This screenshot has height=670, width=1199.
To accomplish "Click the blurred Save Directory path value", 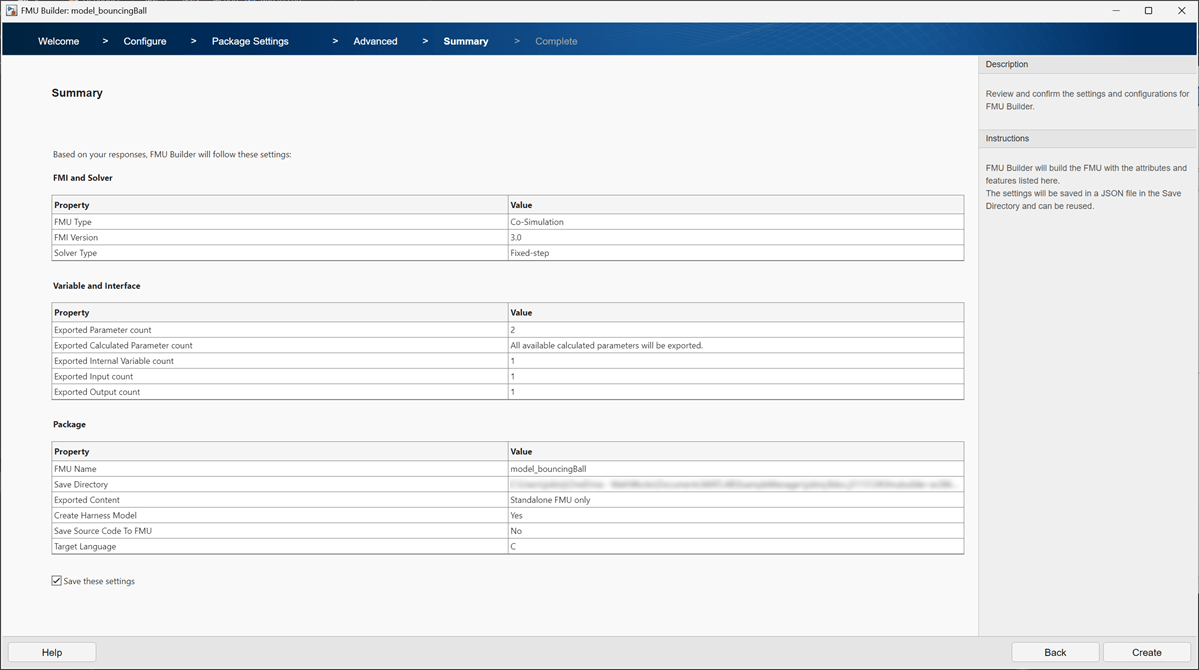I will coord(735,484).
